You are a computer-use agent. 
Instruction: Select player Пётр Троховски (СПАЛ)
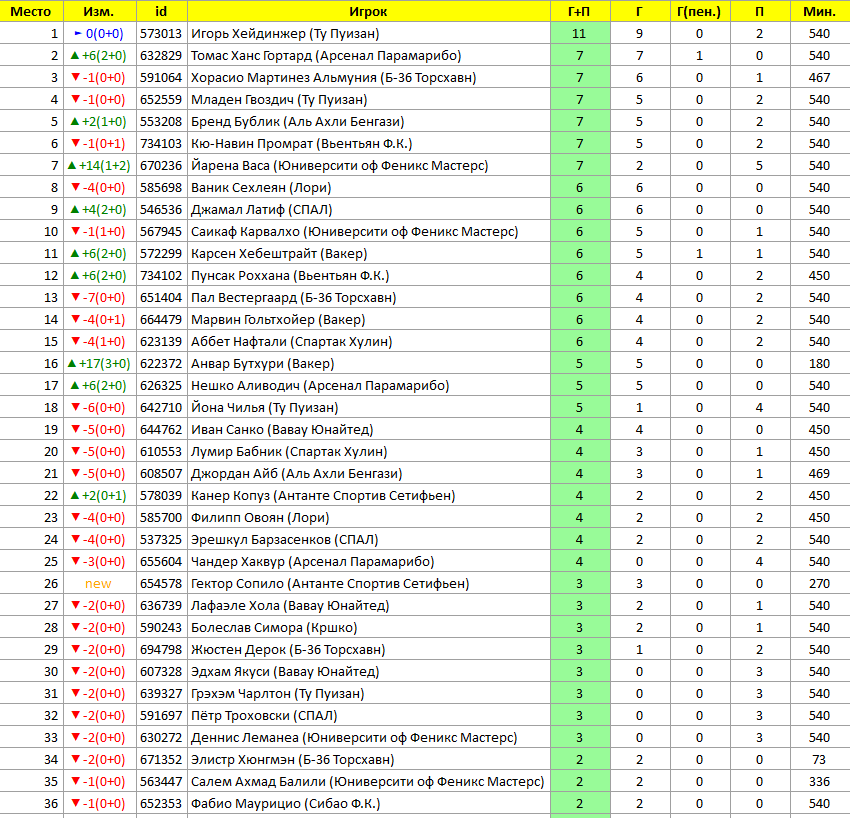pyautogui.click(x=264, y=716)
